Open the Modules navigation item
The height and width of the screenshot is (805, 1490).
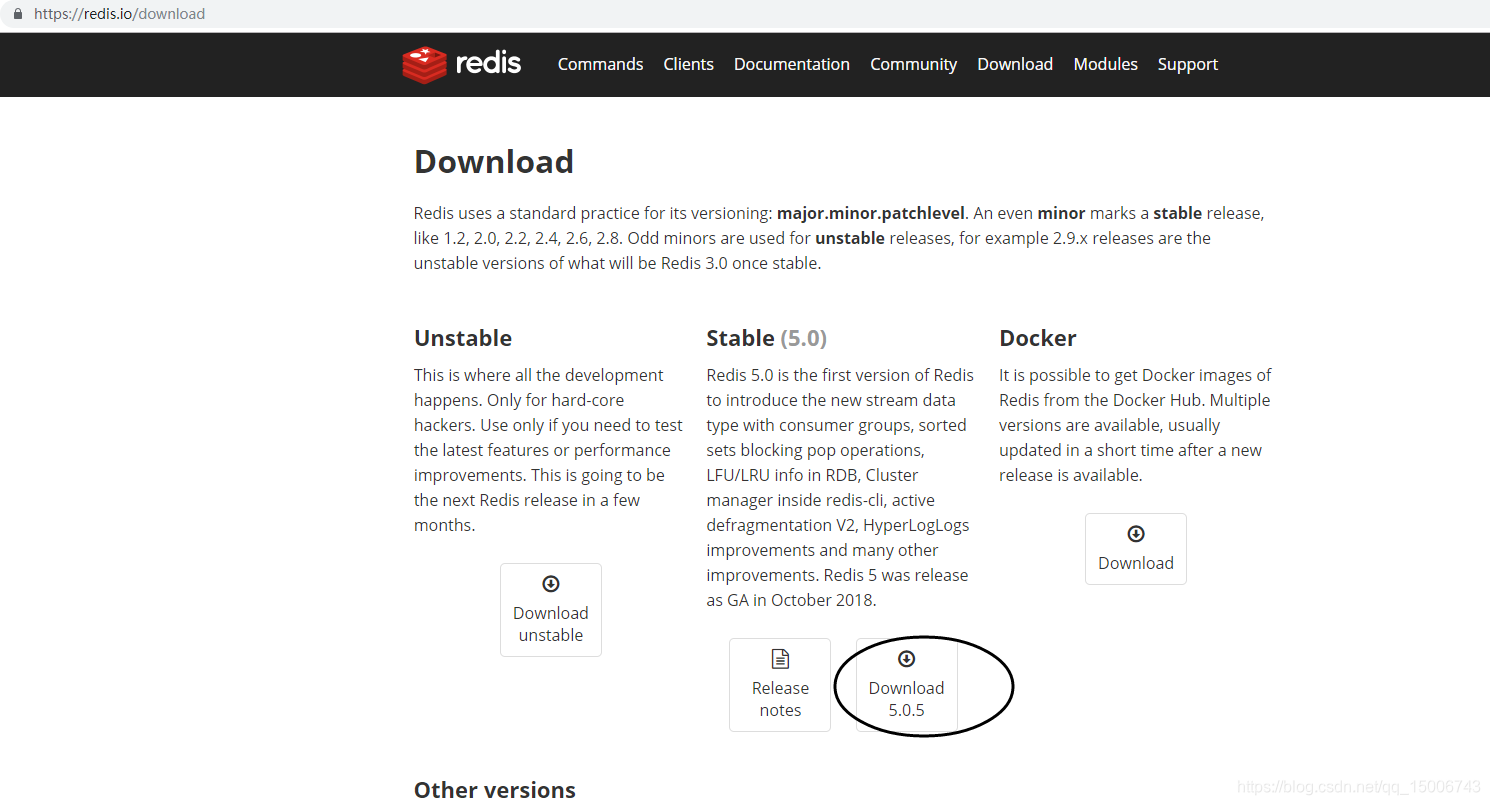click(x=1105, y=64)
